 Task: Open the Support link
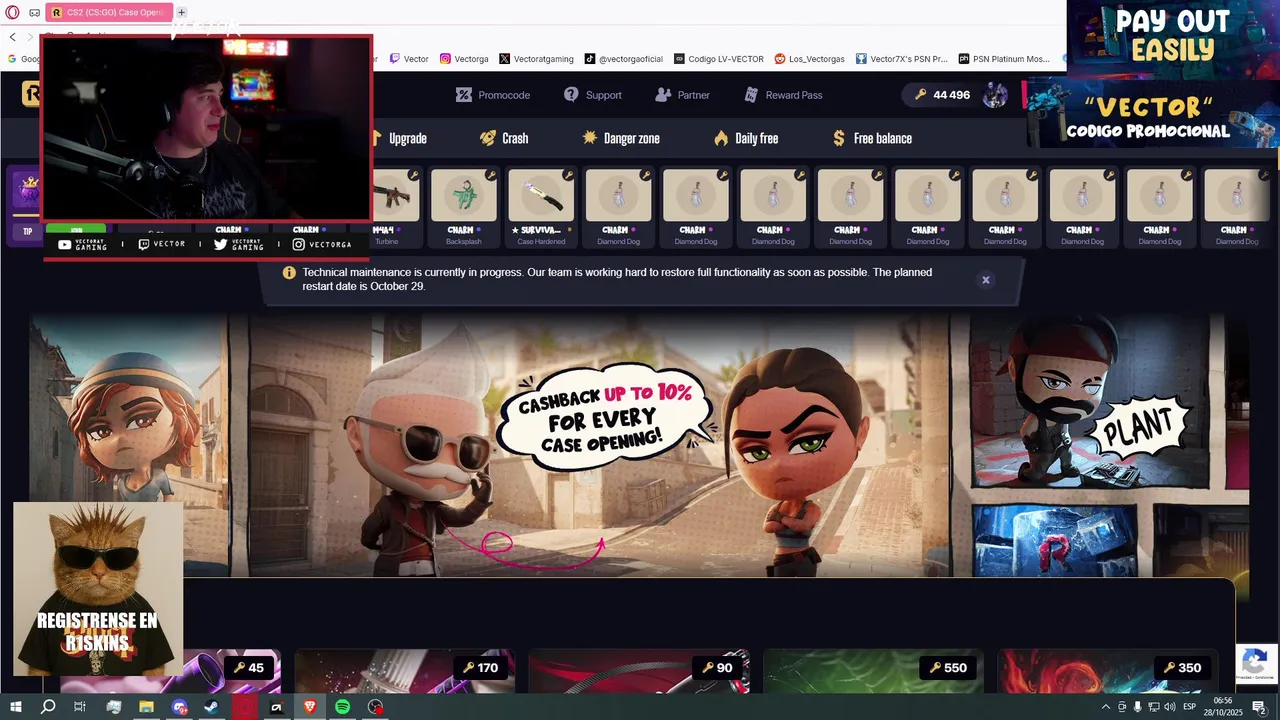(592, 95)
